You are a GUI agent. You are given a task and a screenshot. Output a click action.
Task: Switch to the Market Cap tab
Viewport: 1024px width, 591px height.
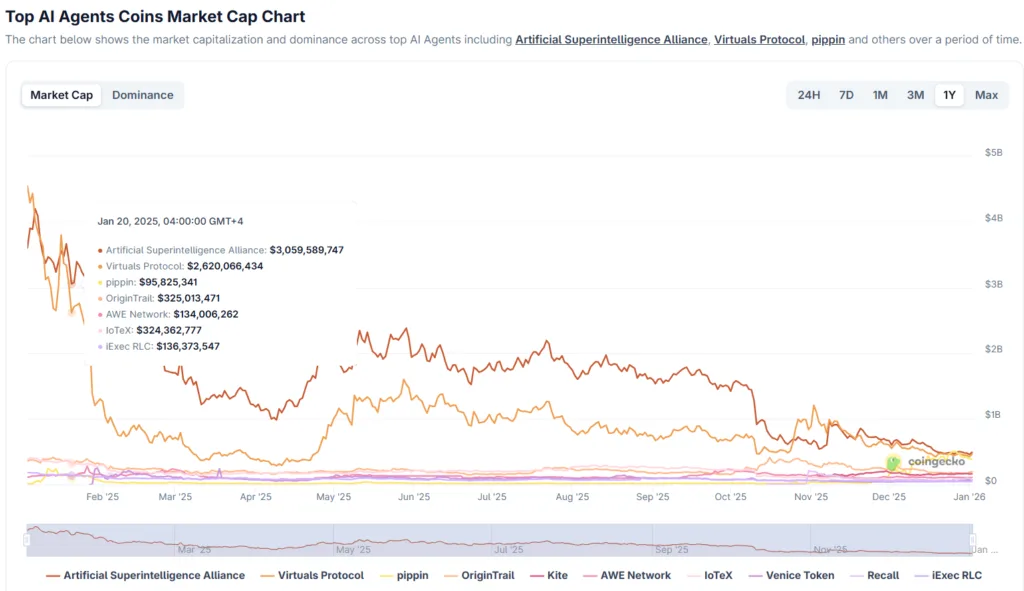point(61,95)
